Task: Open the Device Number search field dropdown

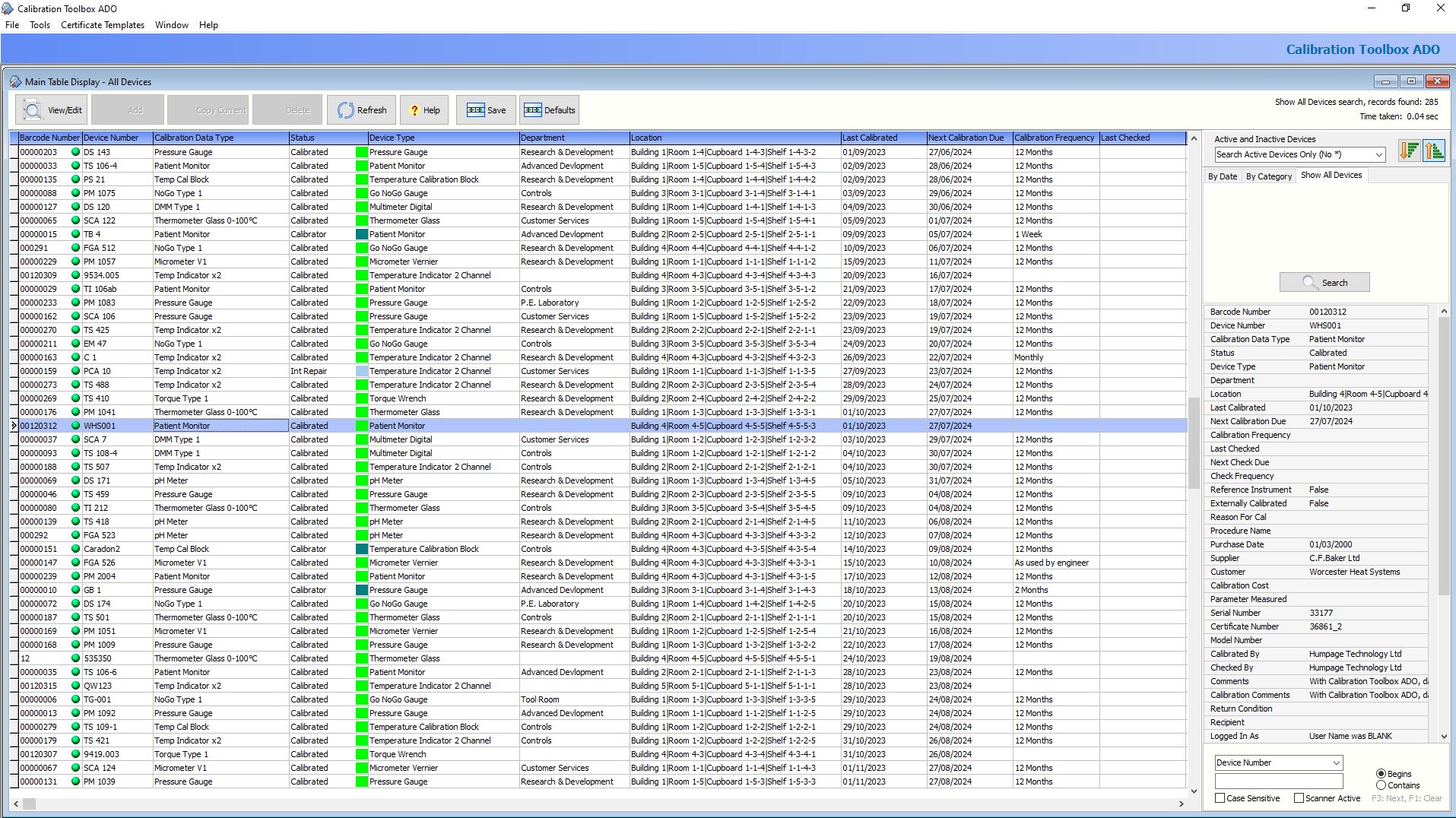Action: pos(1336,763)
